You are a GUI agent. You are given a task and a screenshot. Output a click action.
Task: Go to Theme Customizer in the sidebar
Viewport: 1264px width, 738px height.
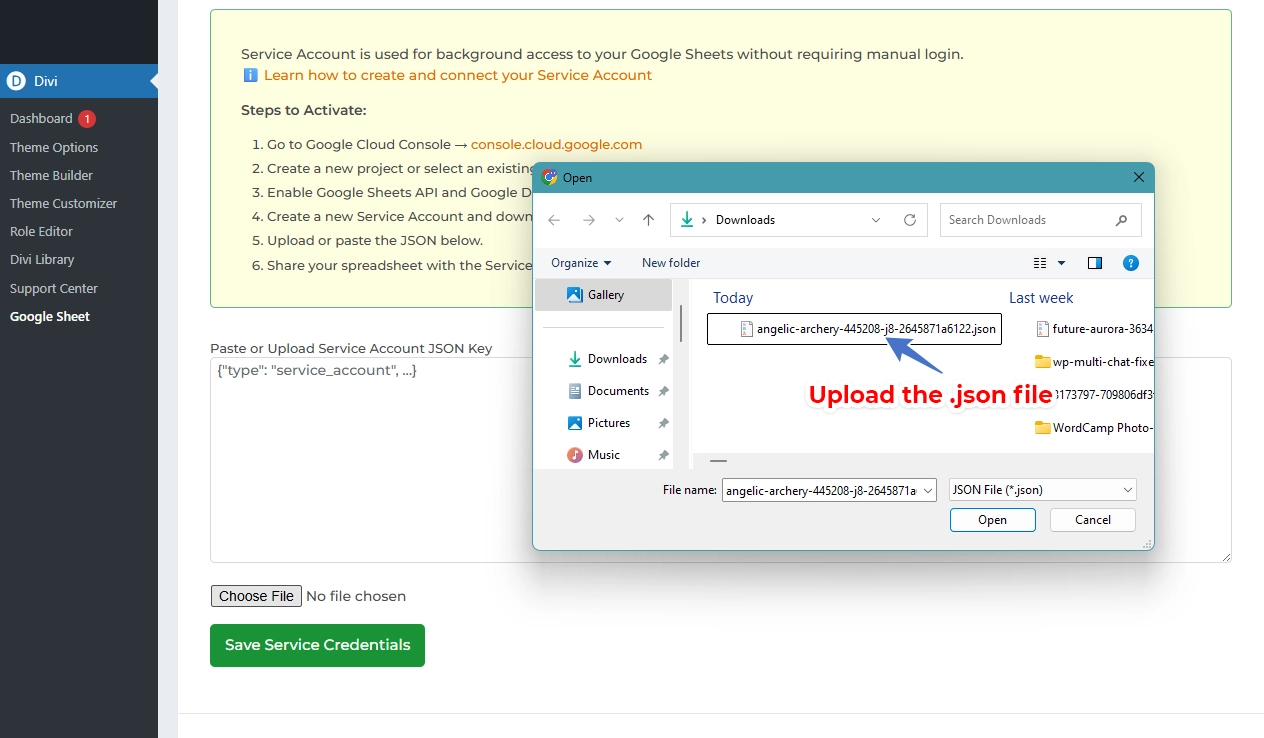(x=63, y=203)
